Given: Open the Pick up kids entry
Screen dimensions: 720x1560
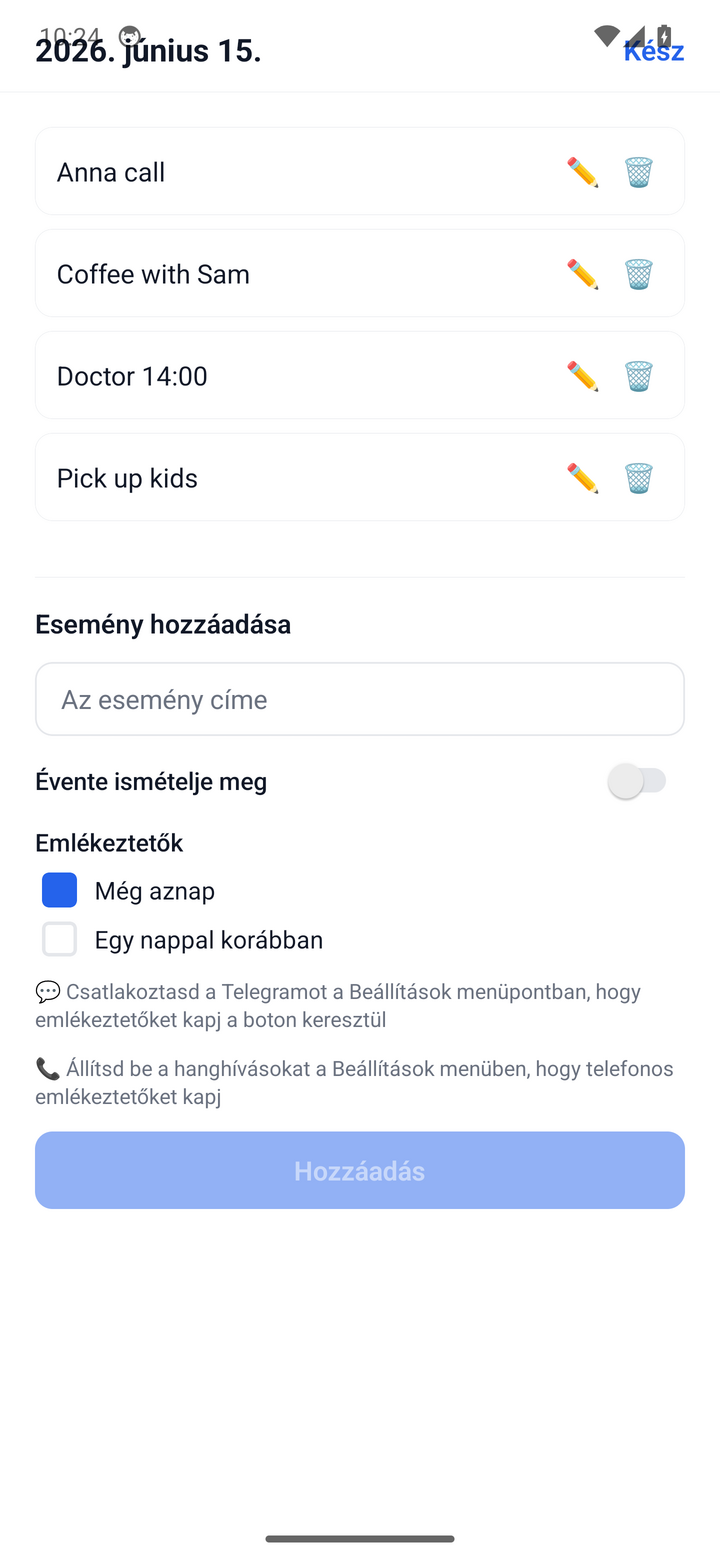Looking at the screenshot, I should pos(360,477).
